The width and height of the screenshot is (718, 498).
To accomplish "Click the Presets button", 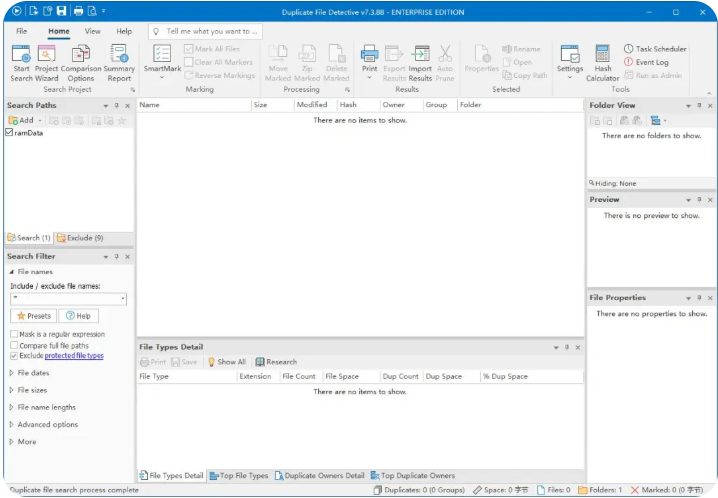I will [33, 316].
